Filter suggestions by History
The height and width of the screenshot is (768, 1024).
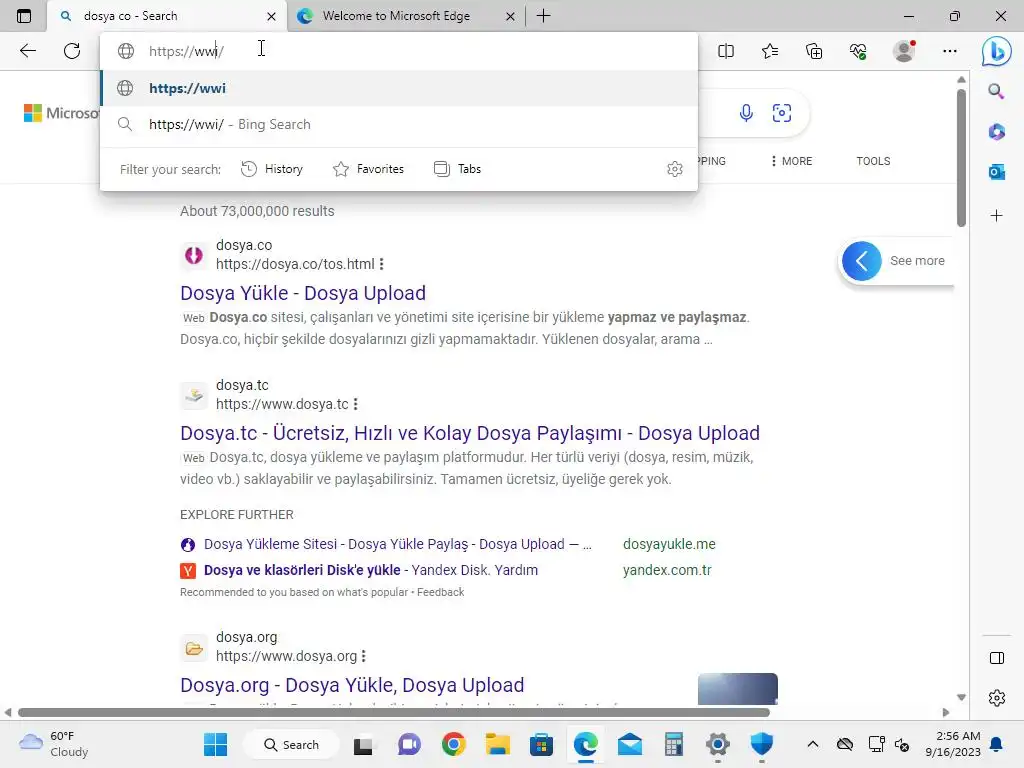coord(272,169)
